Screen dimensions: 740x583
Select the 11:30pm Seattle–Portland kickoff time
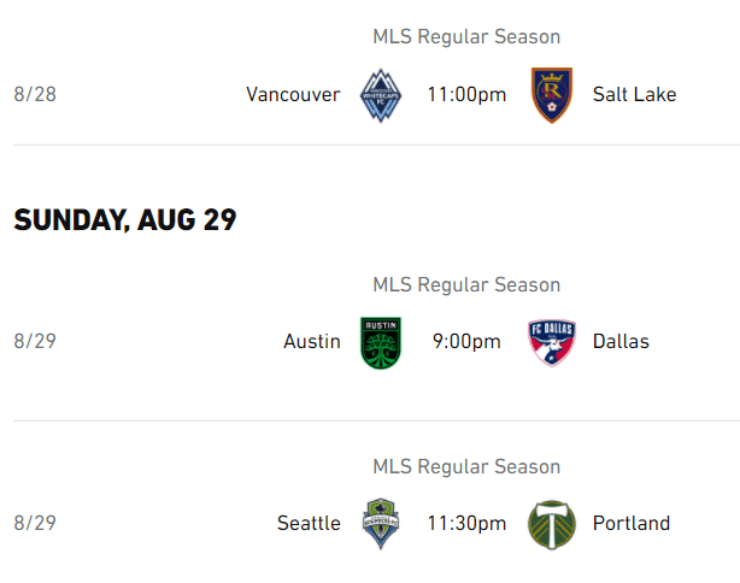pyautogui.click(x=466, y=523)
